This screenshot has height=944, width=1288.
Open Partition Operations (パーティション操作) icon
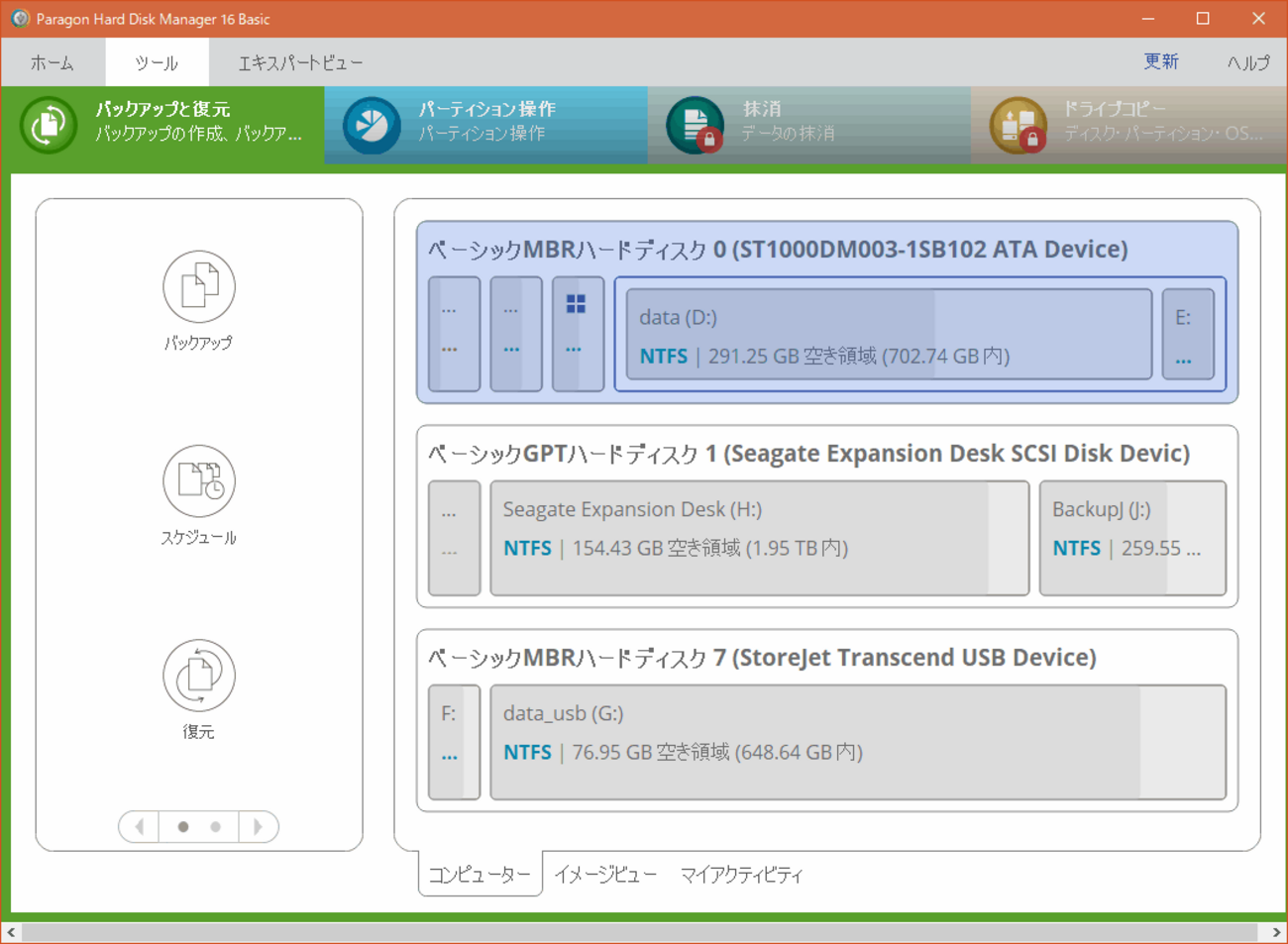coord(372,125)
